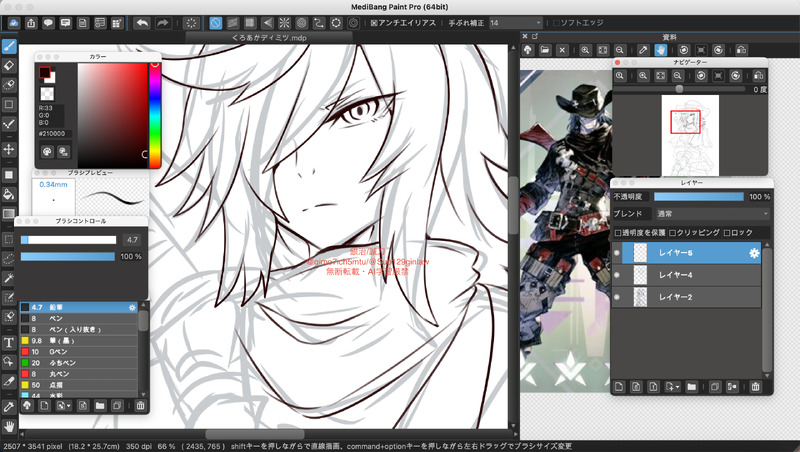Select the Text tool
Screen dimensions: 800x452
click(9, 342)
